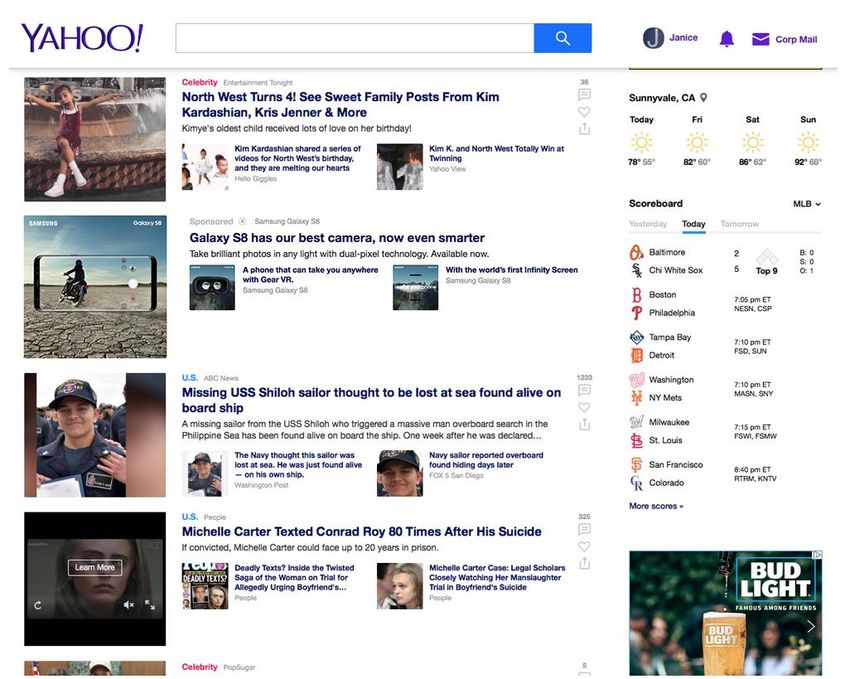Screen dimensions: 850x679
Task: Go to the Yahoo homepage logo
Action: 82,38
